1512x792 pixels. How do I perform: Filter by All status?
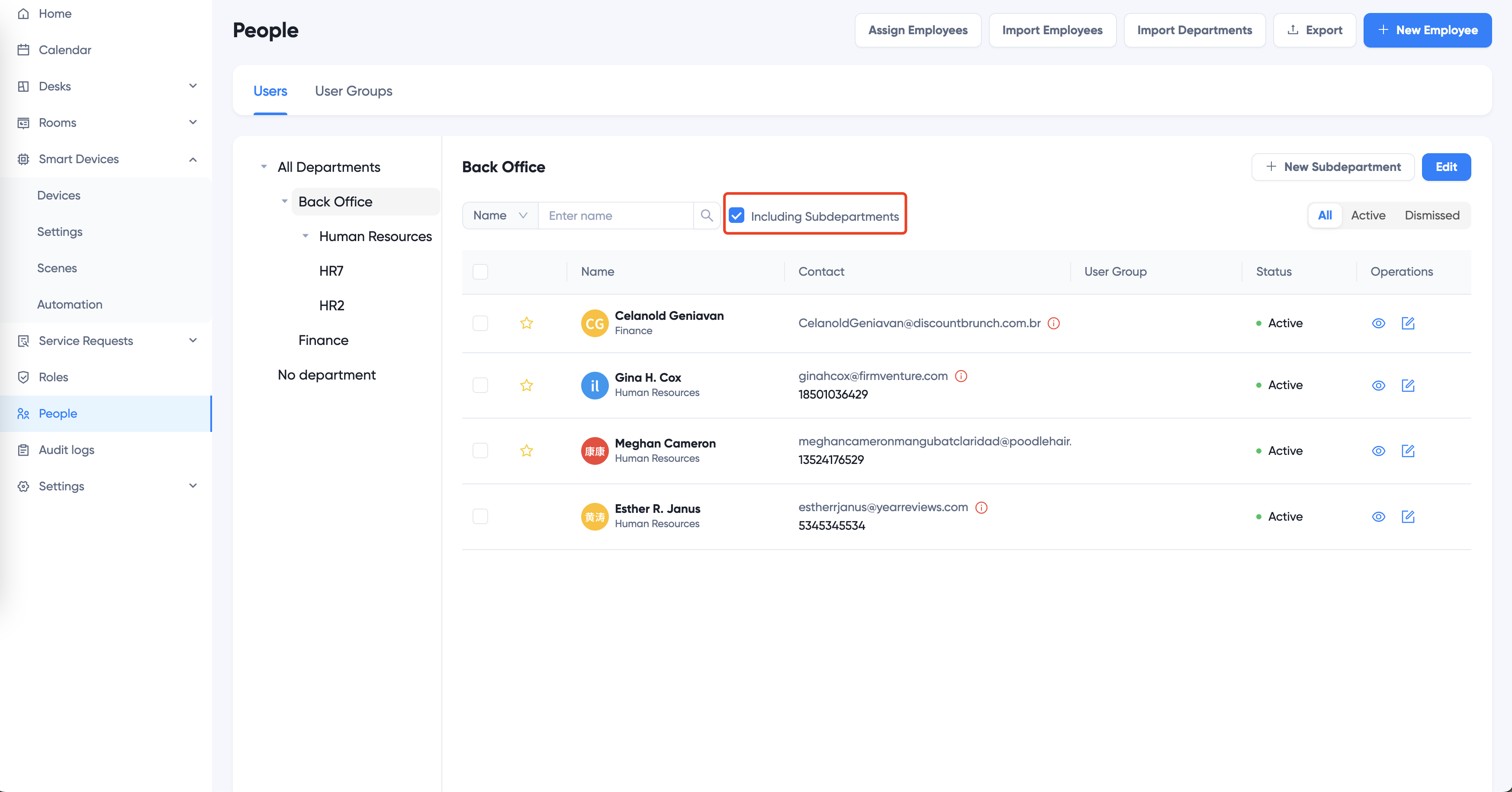(x=1325, y=216)
